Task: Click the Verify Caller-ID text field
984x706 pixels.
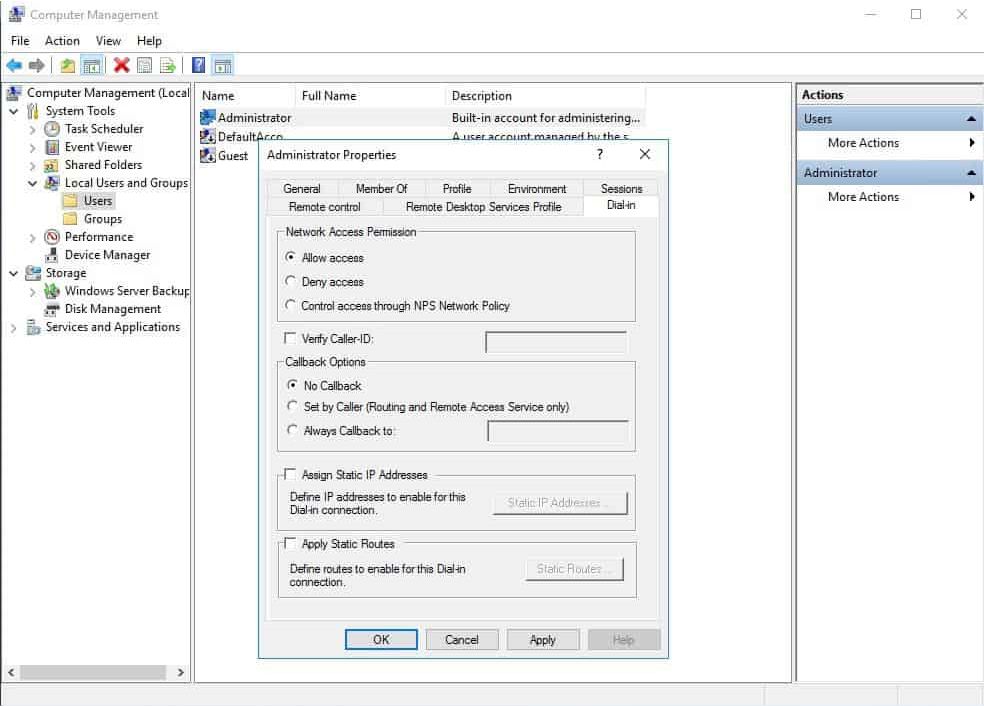Action: click(556, 342)
